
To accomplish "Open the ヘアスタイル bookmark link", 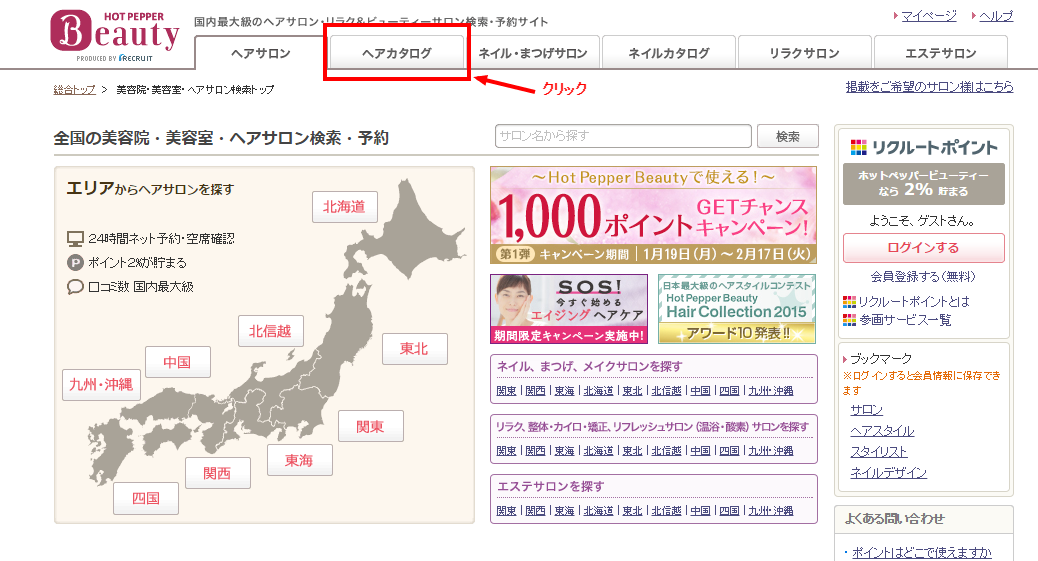I will (x=882, y=431).
